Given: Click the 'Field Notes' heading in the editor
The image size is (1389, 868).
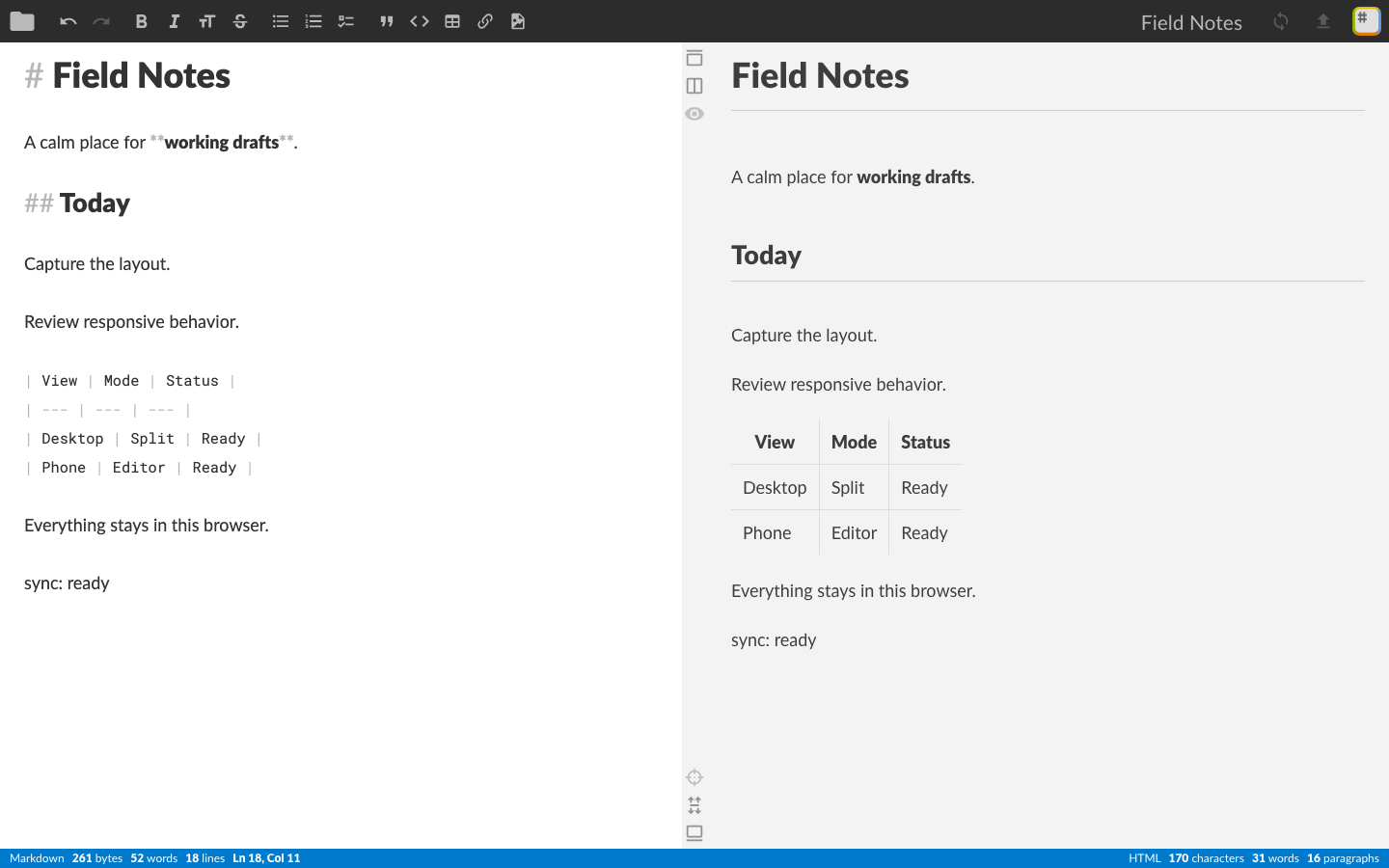Looking at the screenshot, I should (141, 75).
